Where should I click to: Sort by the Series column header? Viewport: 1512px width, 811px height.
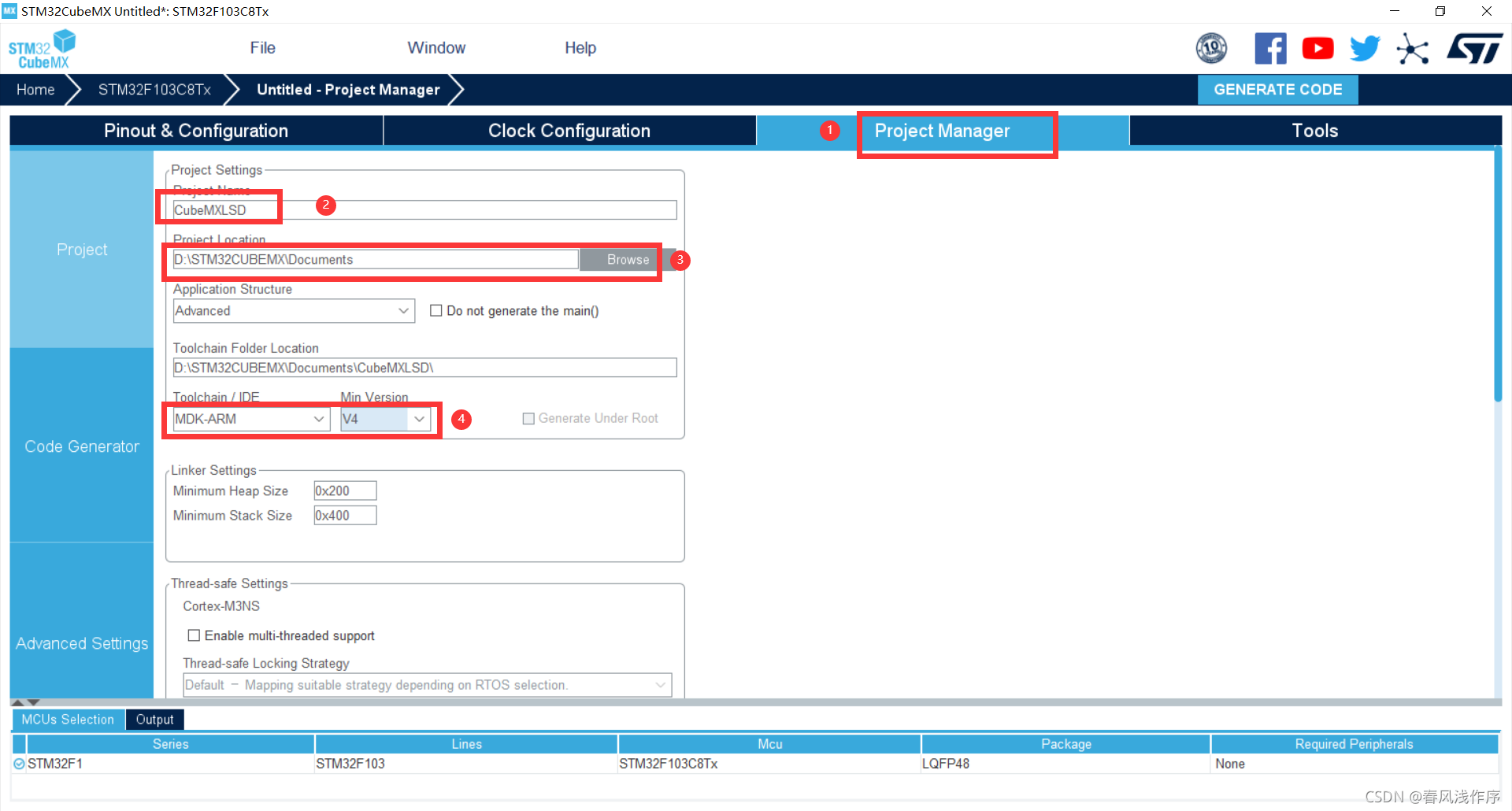(170, 744)
